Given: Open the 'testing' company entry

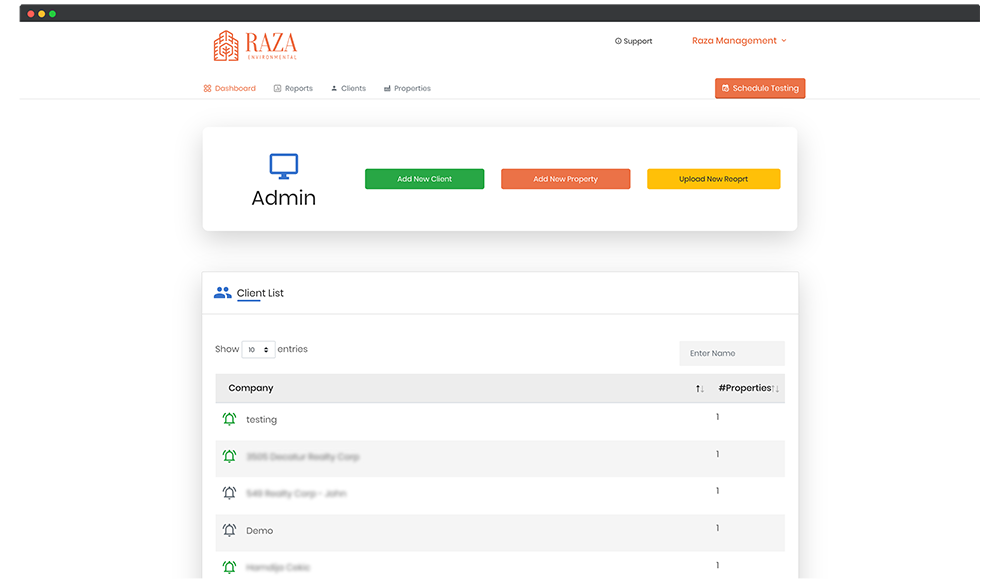Looking at the screenshot, I should [261, 420].
